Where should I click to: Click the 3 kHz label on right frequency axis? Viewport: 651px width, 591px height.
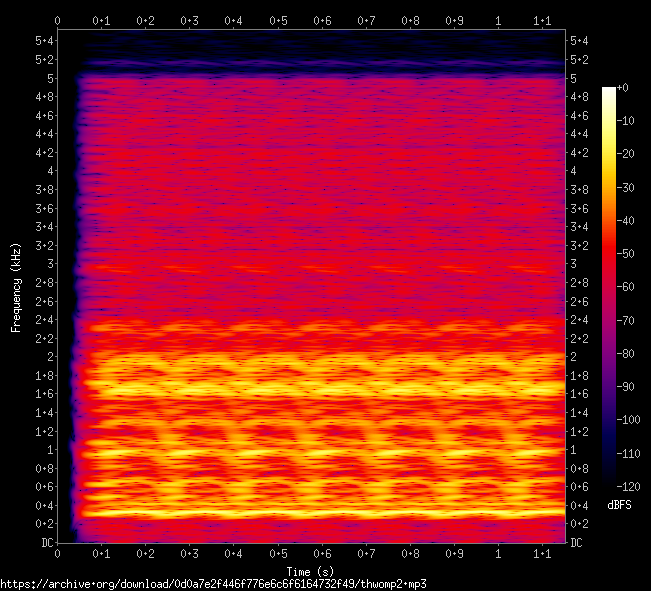pyautogui.click(x=573, y=264)
